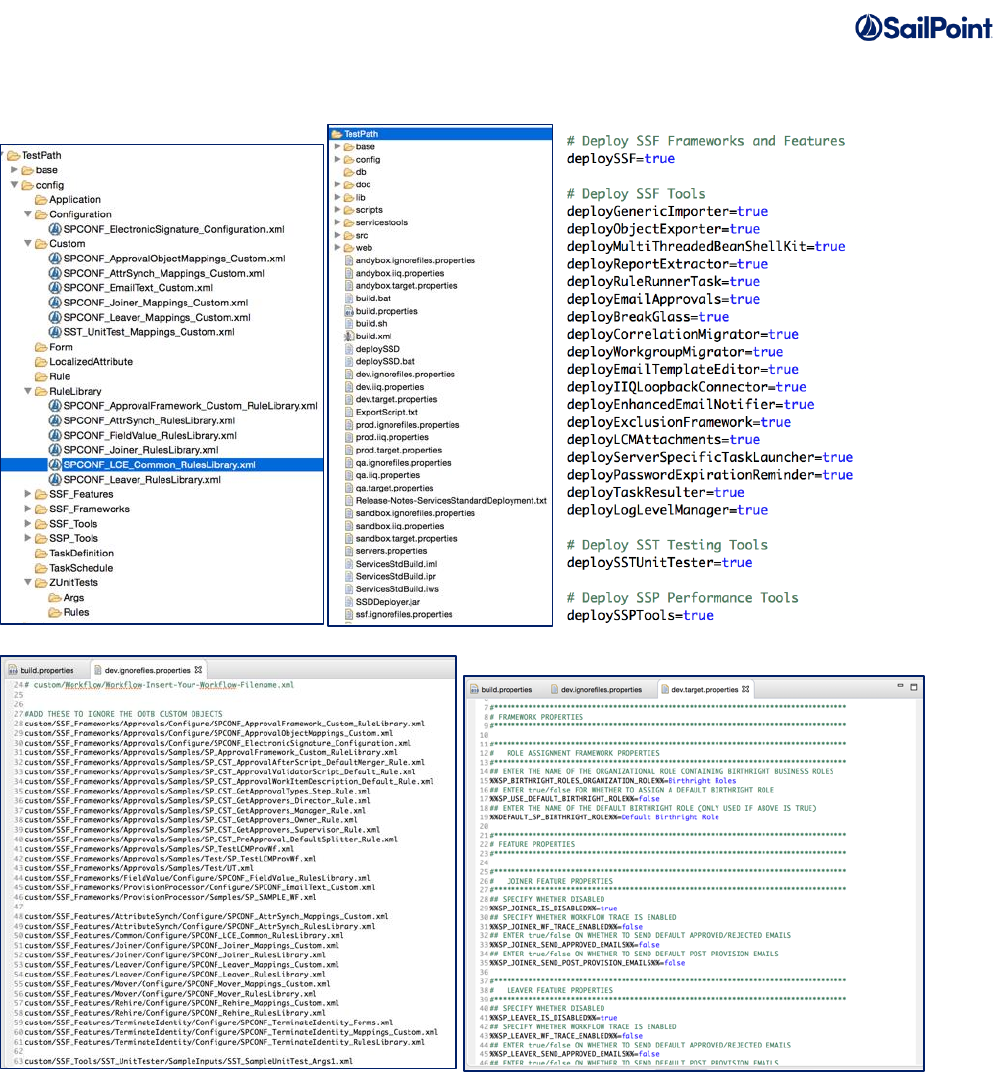Viewport: 1005px width, 1072px height.
Task: Click the TestPath root folder icon in left tree
Action: [14, 156]
